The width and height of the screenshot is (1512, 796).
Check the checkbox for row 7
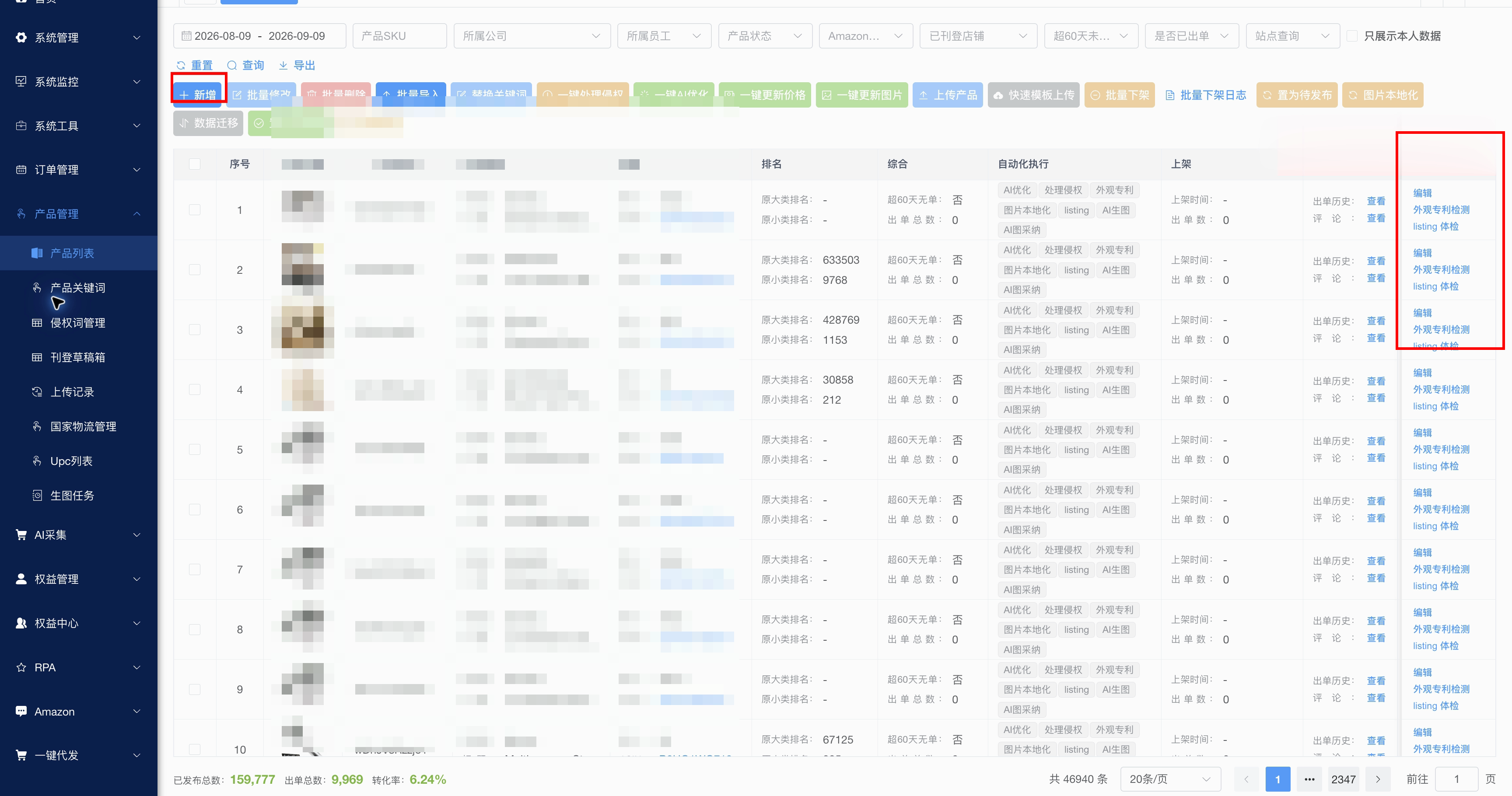tap(195, 569)
